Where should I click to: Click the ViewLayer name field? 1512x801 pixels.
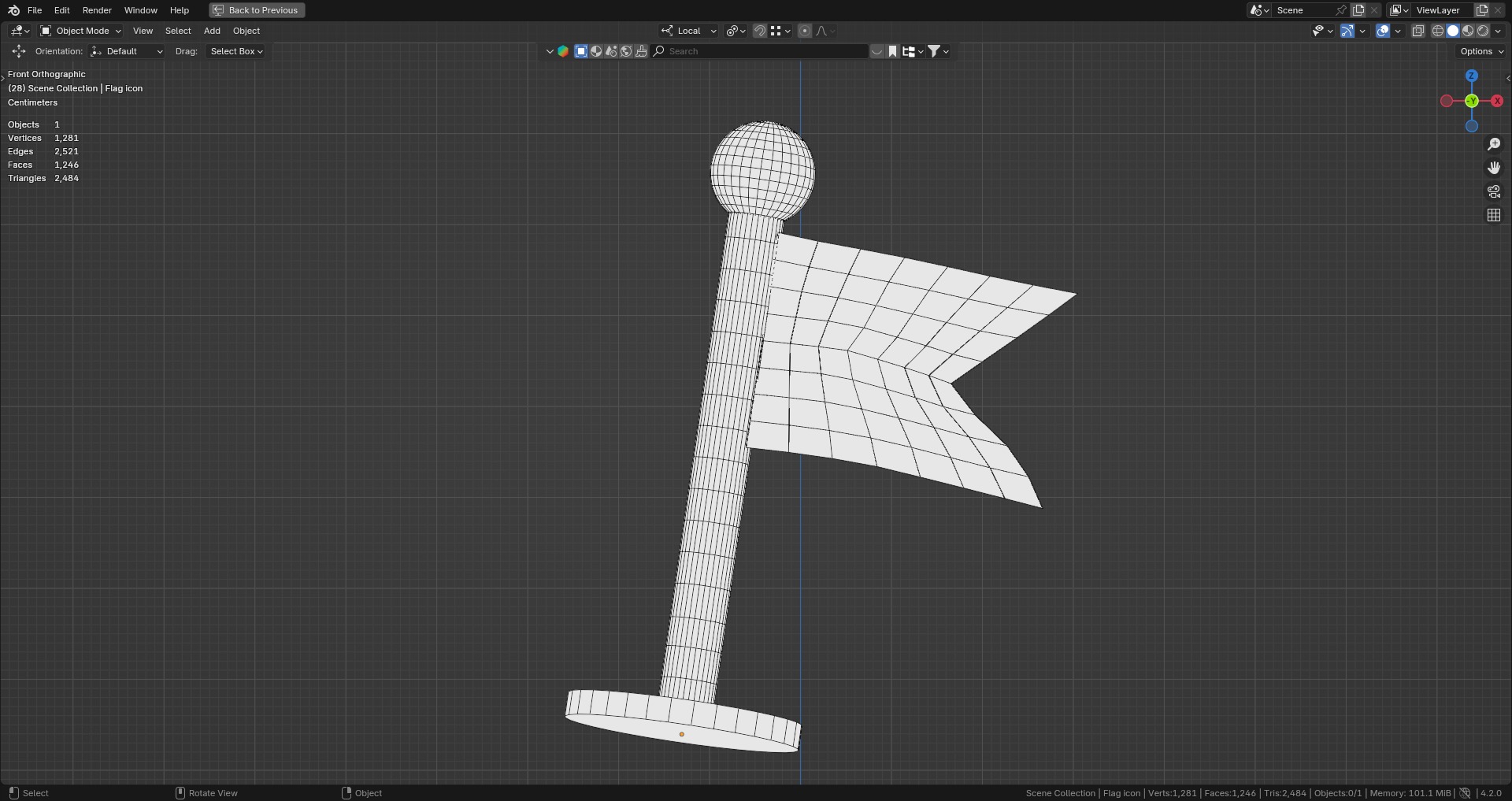point(1443,10)
